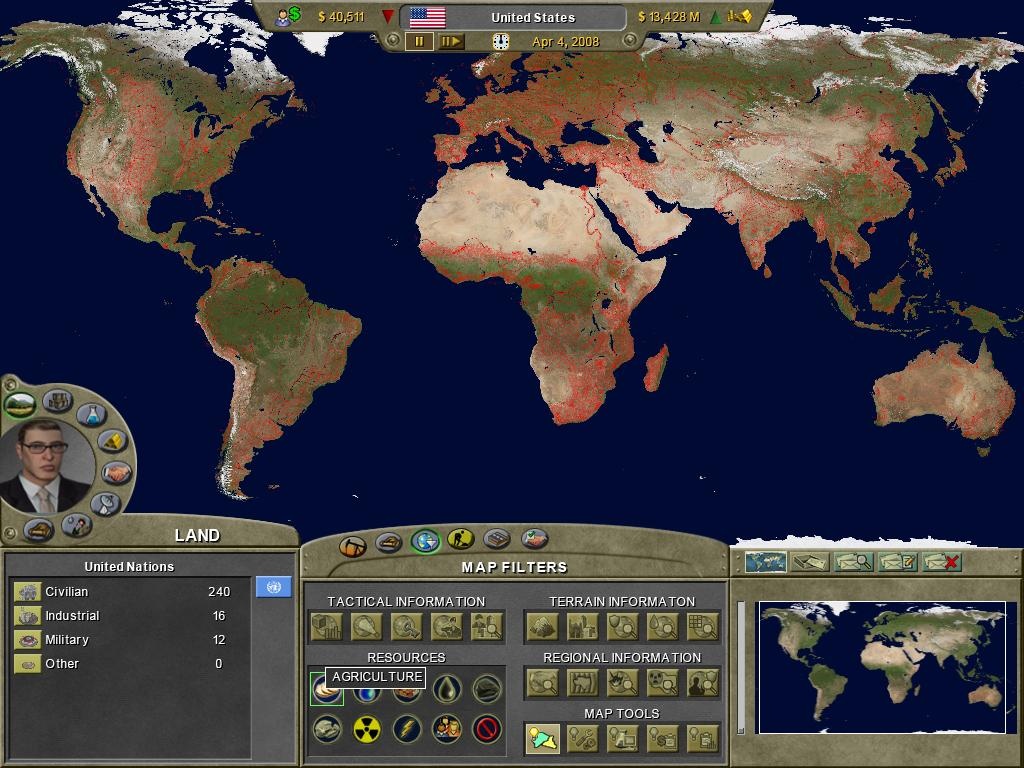Open the Diplomacy handshake icon
Viewport: 1024px width, 768px height.
(x=115, y=473)
